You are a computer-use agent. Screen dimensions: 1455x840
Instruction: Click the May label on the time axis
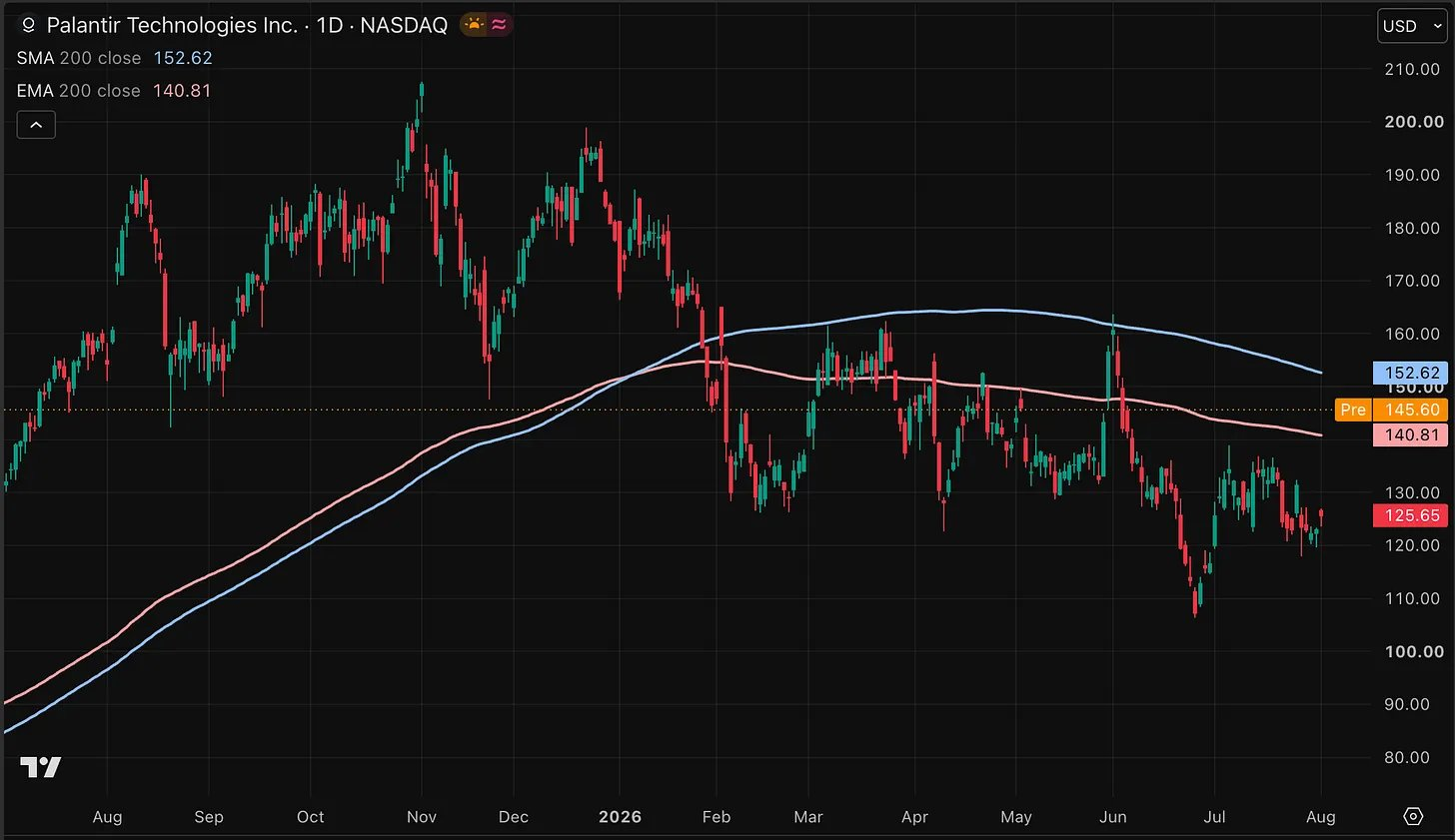tap(1016, 817)
